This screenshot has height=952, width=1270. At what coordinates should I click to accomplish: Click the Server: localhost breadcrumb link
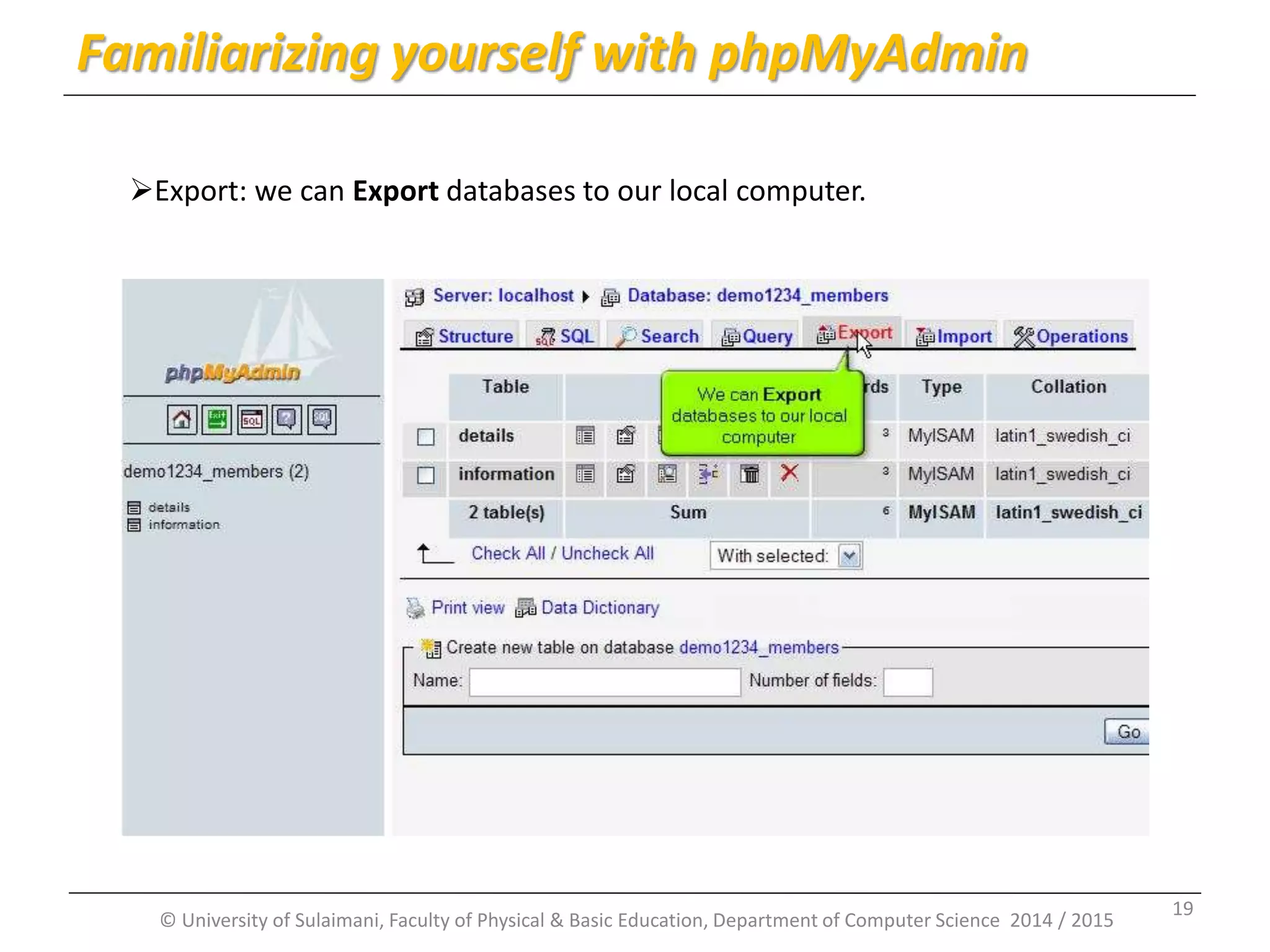(x=503, y=296)
